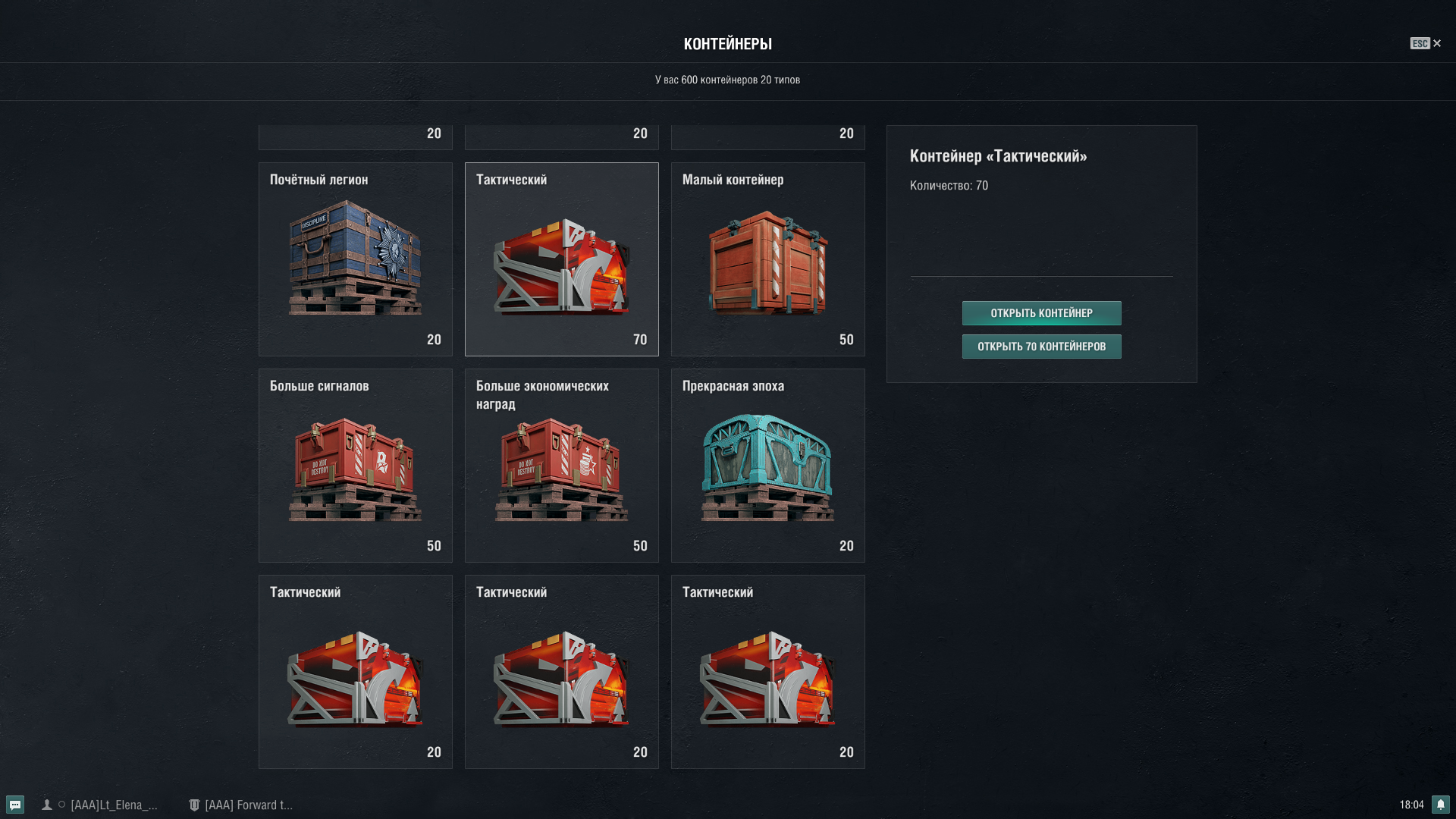This screenshot has height=819, width=1456.
Task: Click ОТКРЫТЬ КОНТЕЙНЕР button
Action: 1042,313
